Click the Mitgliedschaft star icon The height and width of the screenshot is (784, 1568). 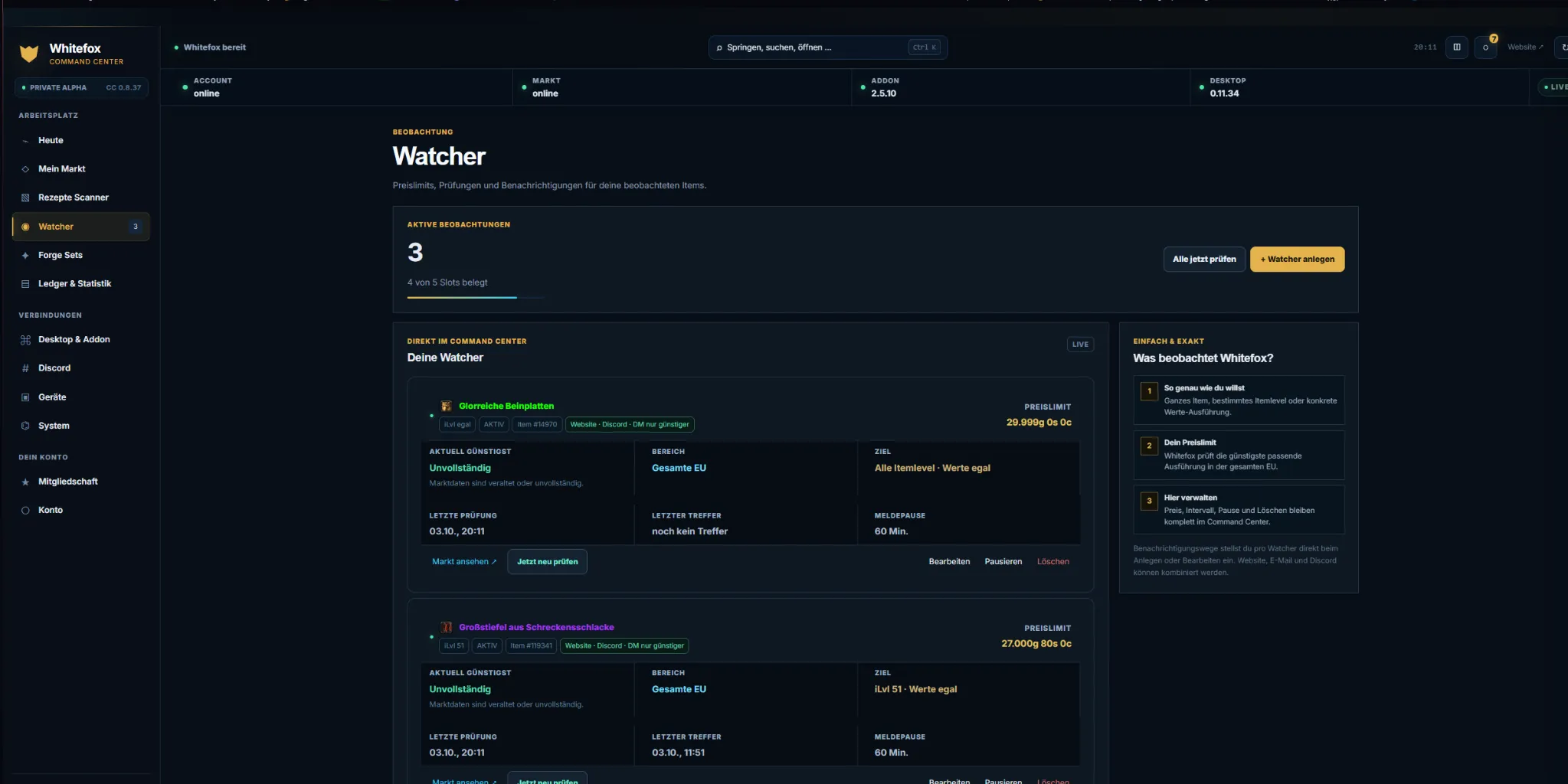pyautogui.click(x=25, y=482)
